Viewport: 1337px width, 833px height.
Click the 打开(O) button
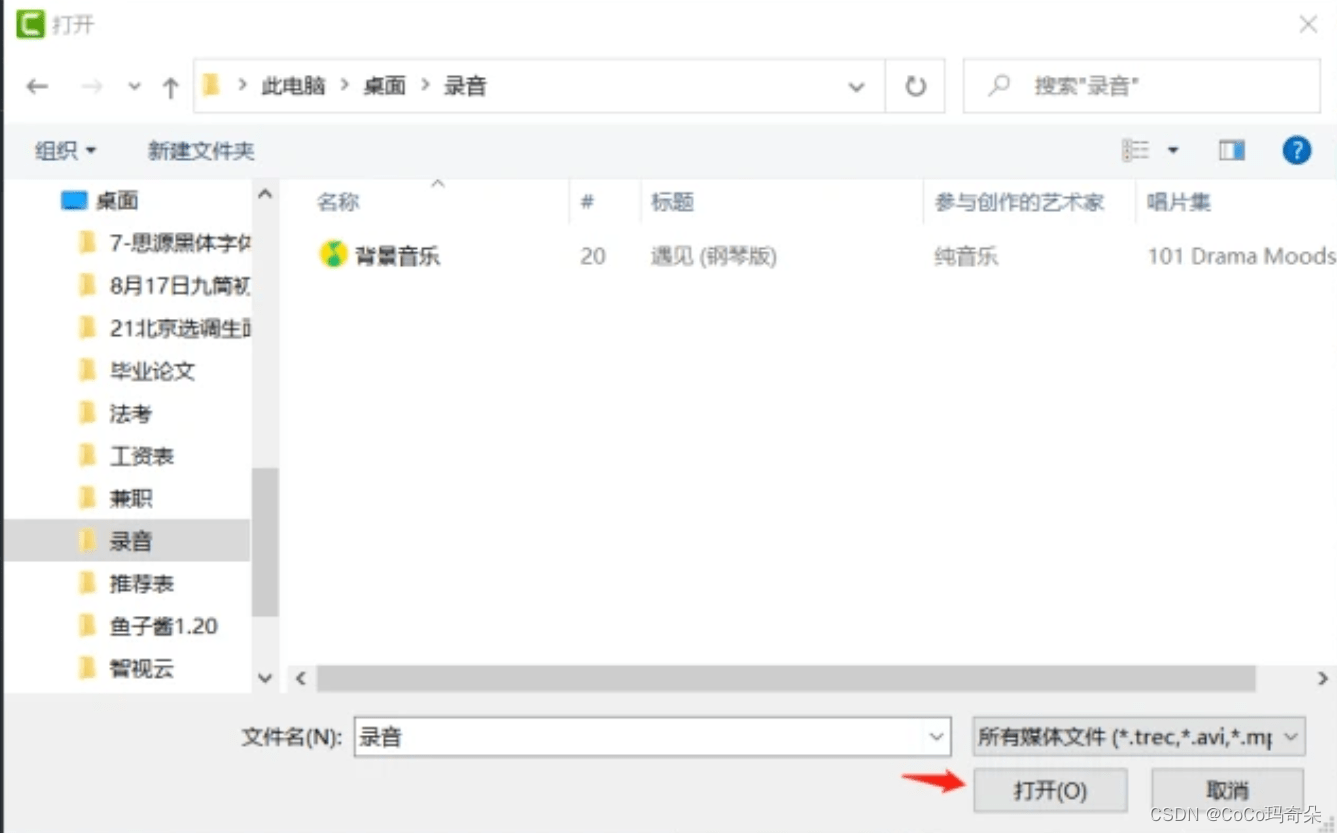click(x=1050, y=790)
